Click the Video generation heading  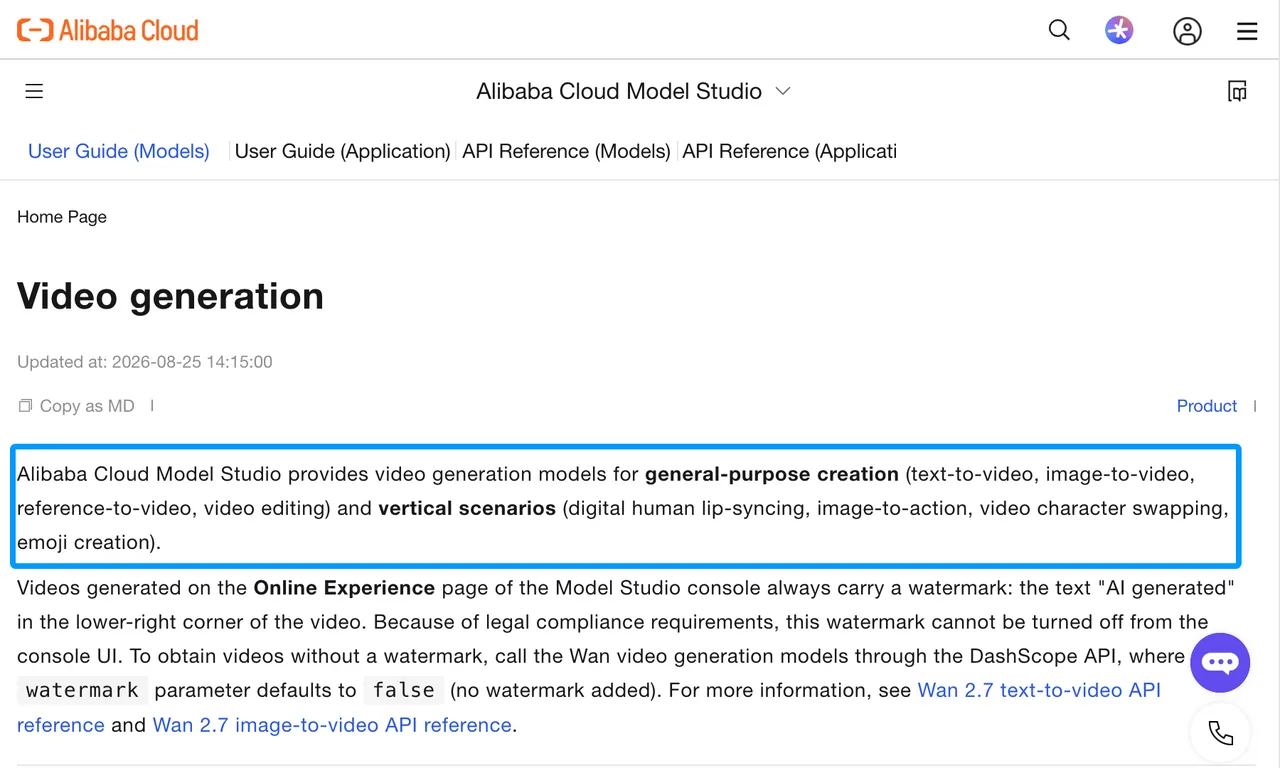click(x=170, y=296)
